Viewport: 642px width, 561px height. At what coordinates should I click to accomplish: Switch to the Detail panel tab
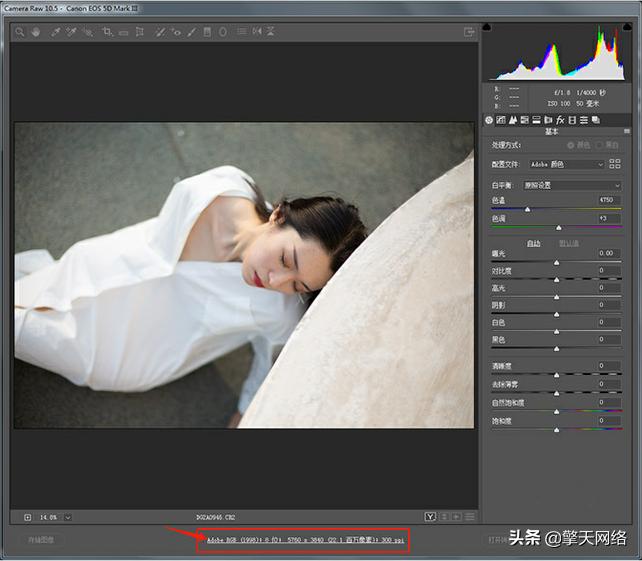click(x=513, y=120)
